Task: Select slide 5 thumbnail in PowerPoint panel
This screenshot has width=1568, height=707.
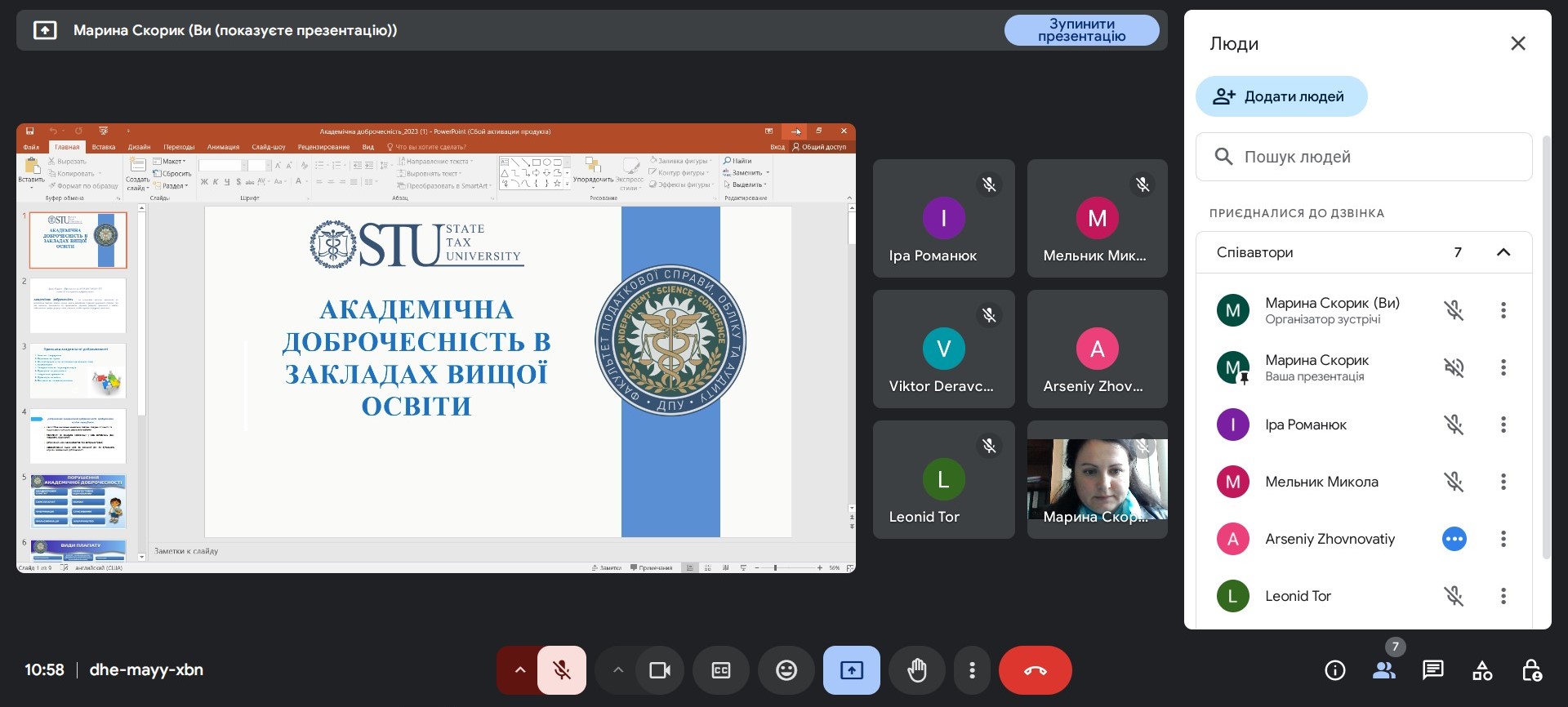Action: pyautogui.click(x=78, y=501)
